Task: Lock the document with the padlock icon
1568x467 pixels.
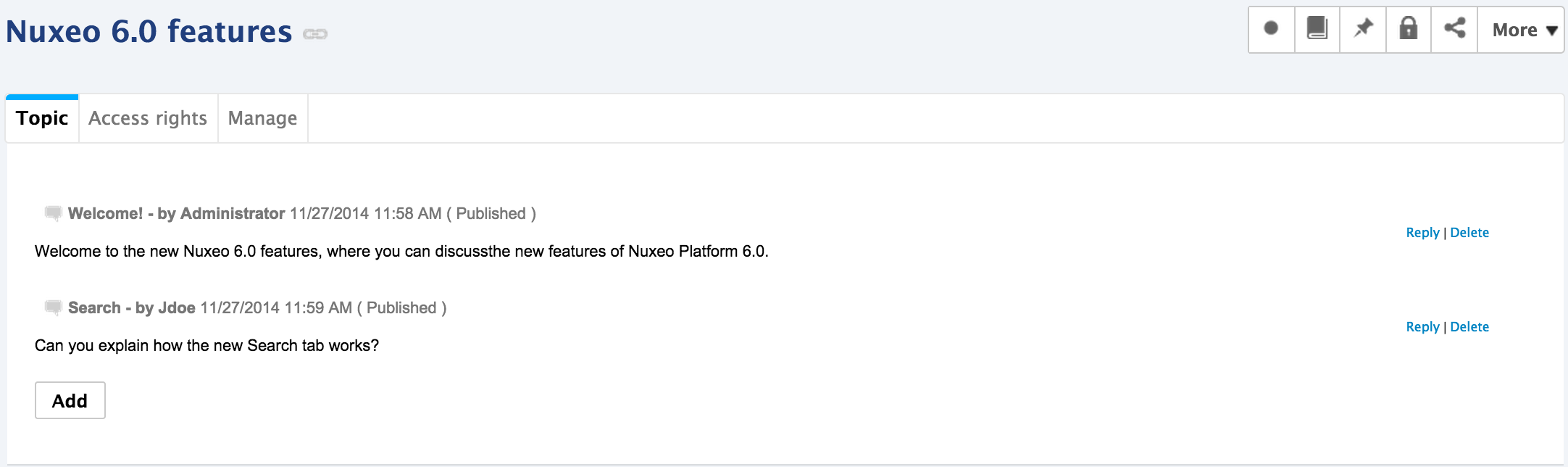Action: pyautogui.click(x=1409, y=29)
